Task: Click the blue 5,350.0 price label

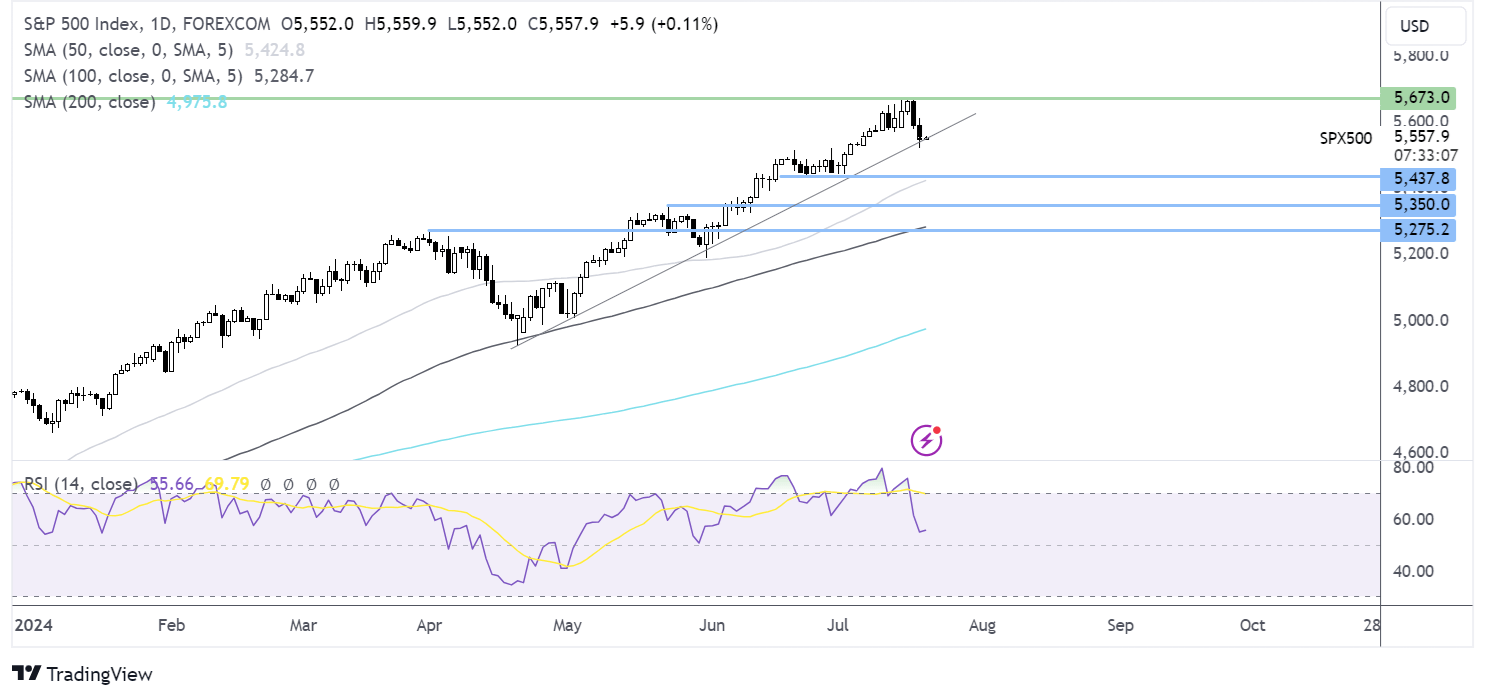Action: (x=1417, y=204)
